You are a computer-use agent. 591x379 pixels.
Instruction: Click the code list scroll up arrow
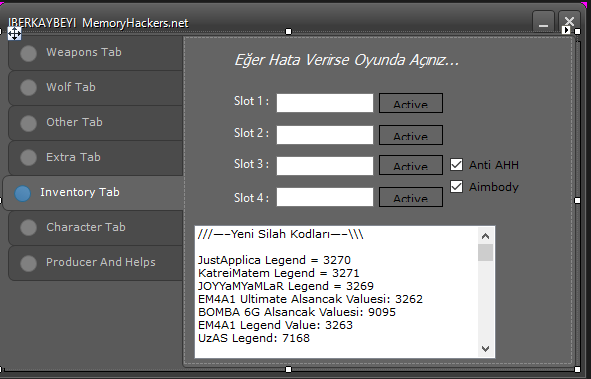tap(485, 236)
